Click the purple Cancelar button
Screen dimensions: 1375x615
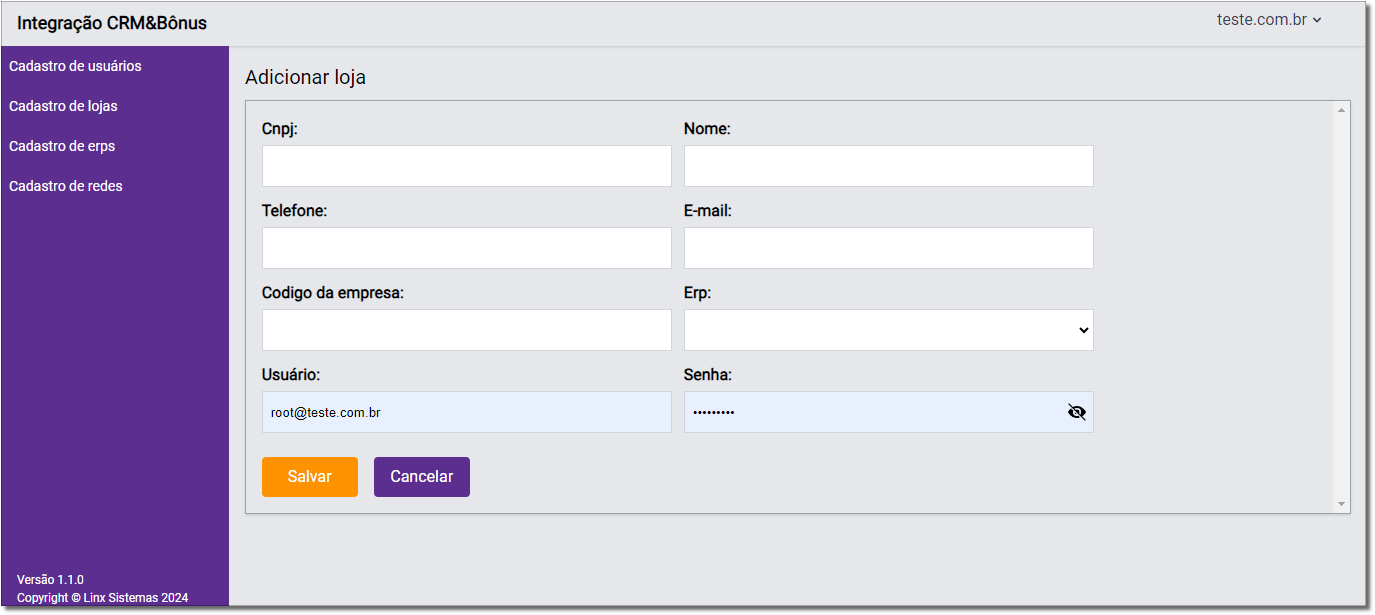click(x=421, y=477)
